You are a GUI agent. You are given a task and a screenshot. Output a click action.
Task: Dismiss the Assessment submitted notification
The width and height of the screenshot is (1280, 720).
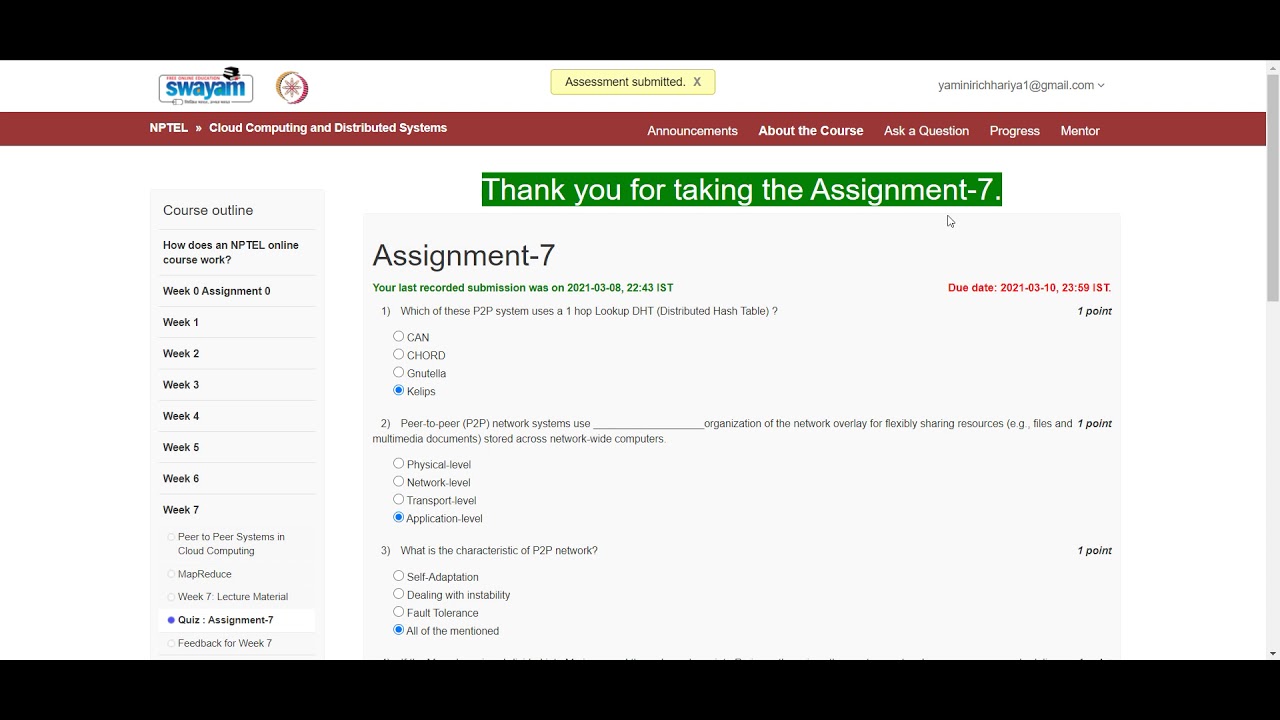click(697, 82)
